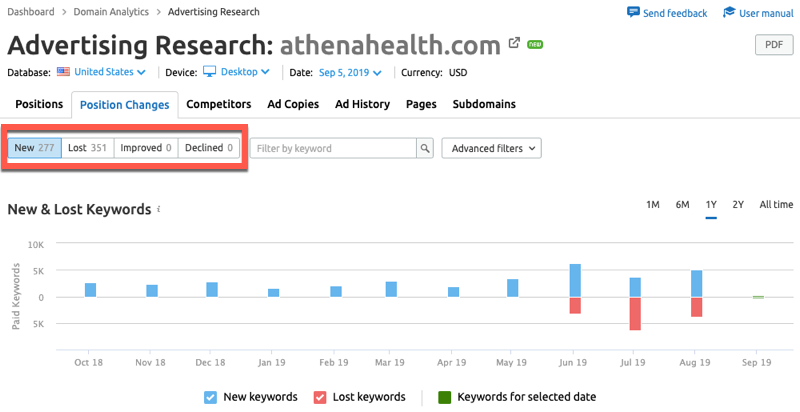Click the Desktop monitor device icon
800x412 pixels.
tap(210, 72)
